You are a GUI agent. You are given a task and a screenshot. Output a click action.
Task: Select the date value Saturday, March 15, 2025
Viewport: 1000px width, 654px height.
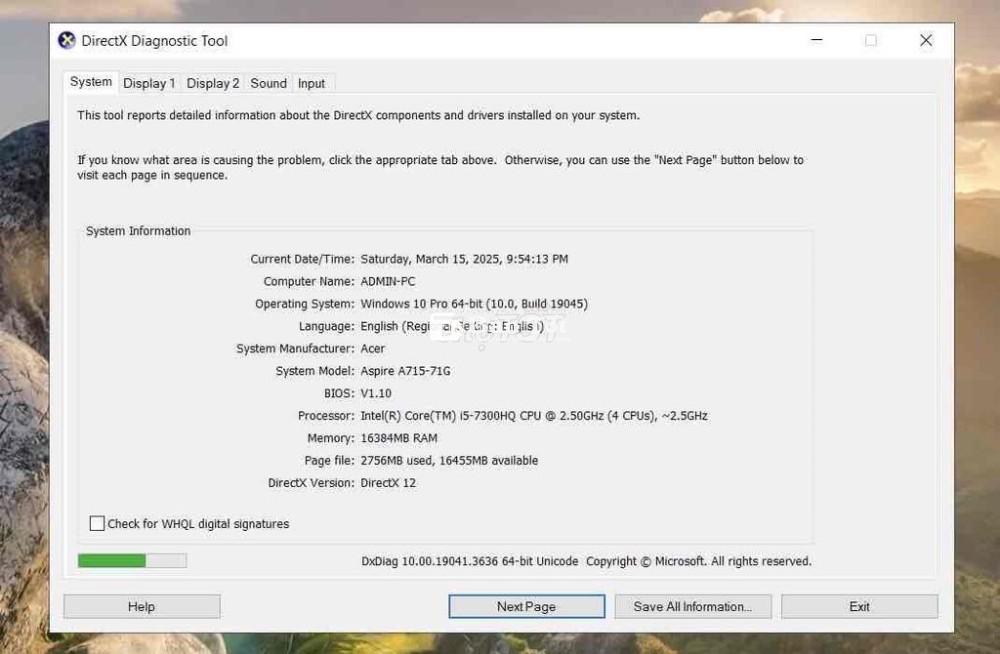(464, 259)
